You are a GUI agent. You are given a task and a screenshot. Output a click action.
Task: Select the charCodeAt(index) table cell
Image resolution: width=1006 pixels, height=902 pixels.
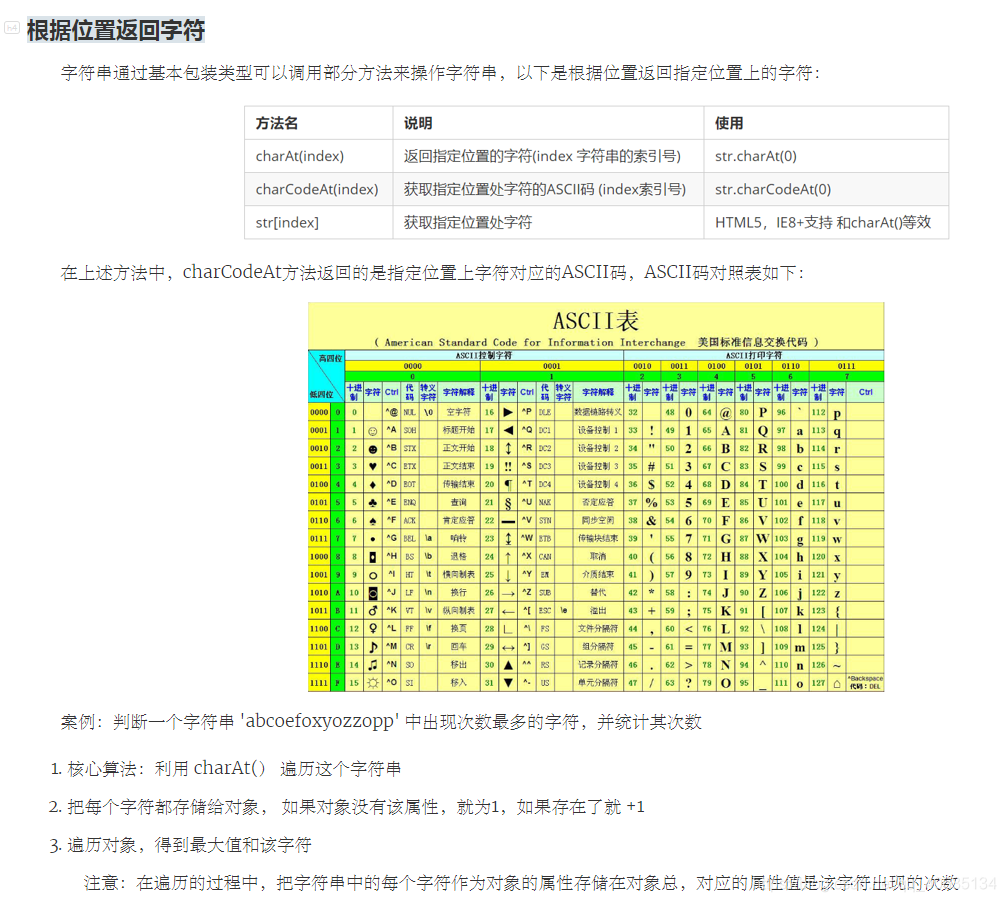coord(319,189)
